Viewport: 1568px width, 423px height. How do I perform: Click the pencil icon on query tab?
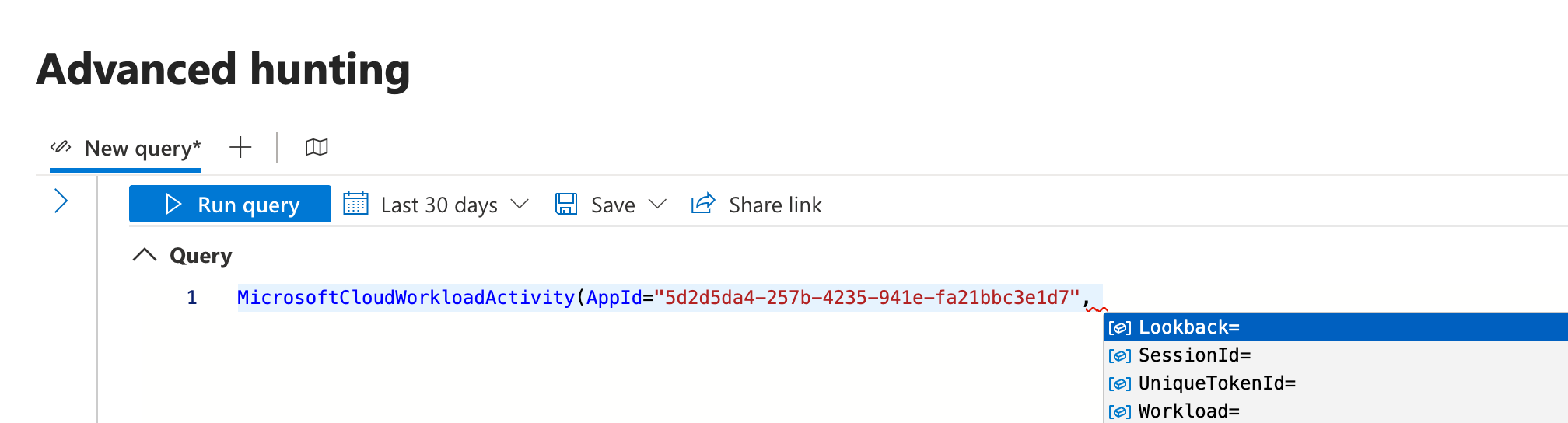pyautogui.click(x=61, y=147)
